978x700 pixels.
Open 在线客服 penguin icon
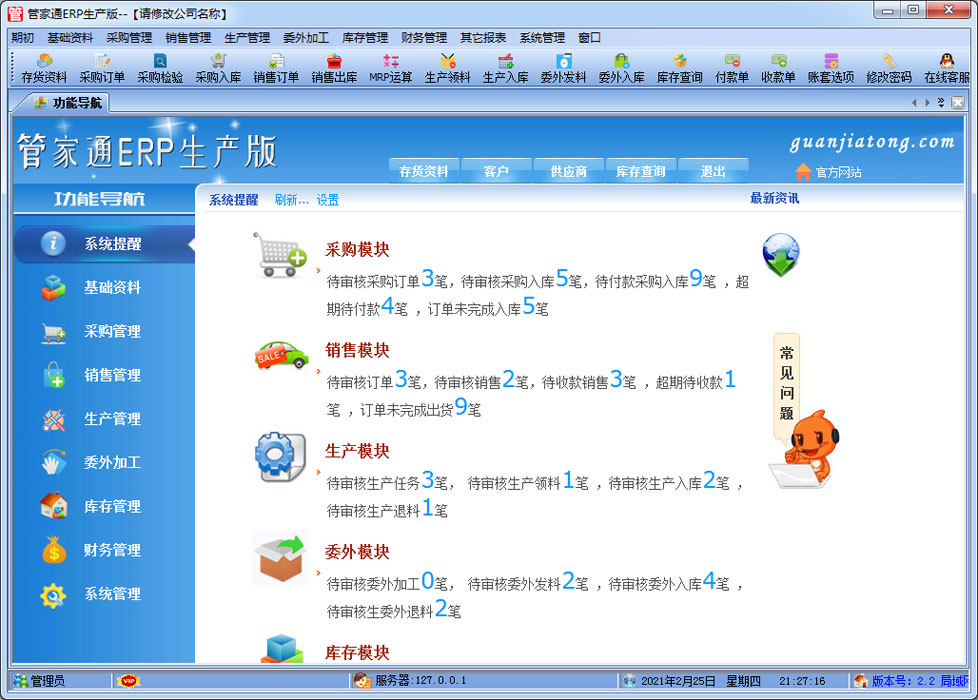947,68
